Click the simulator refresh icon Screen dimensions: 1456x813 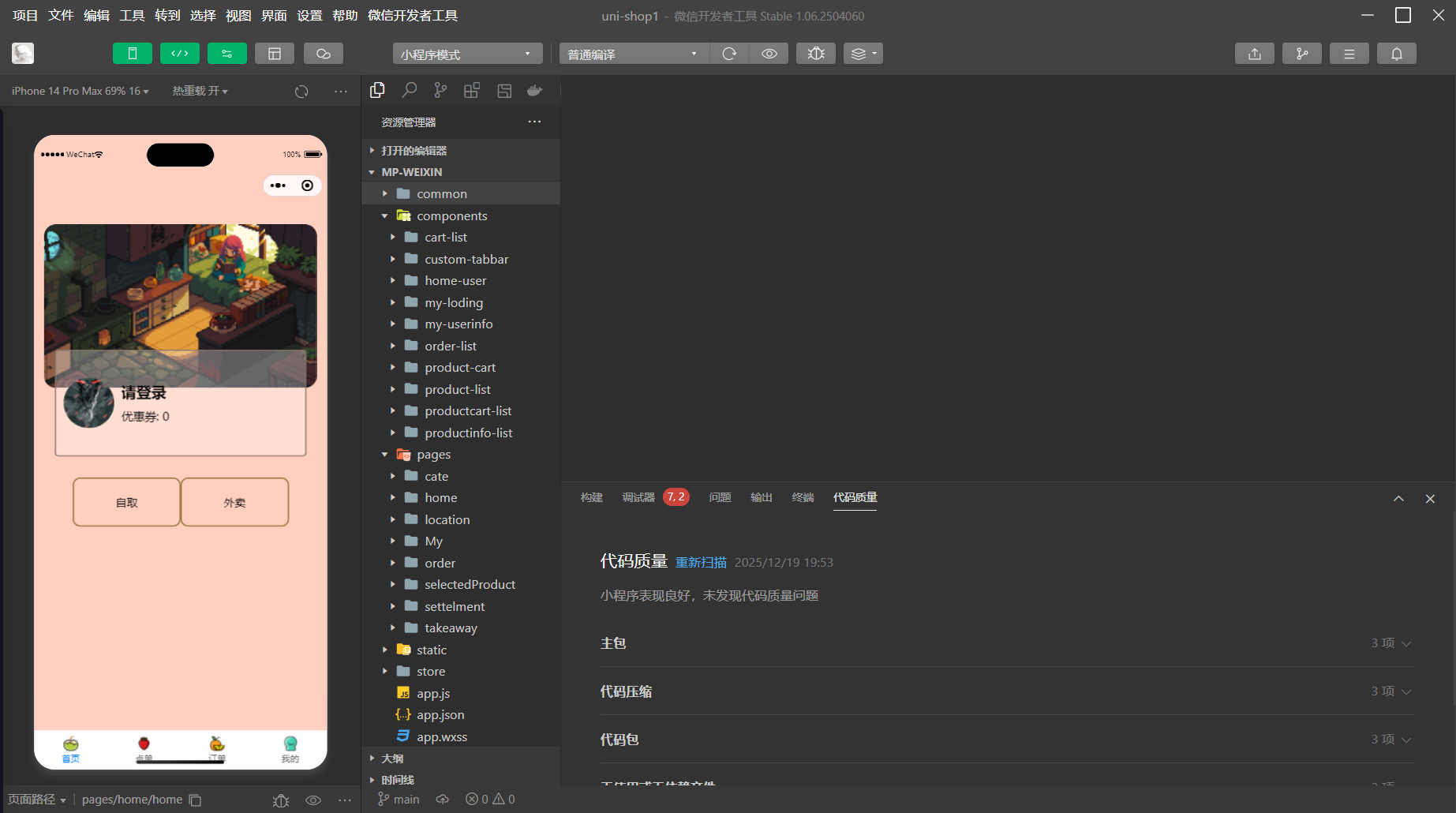click(301, 92)
